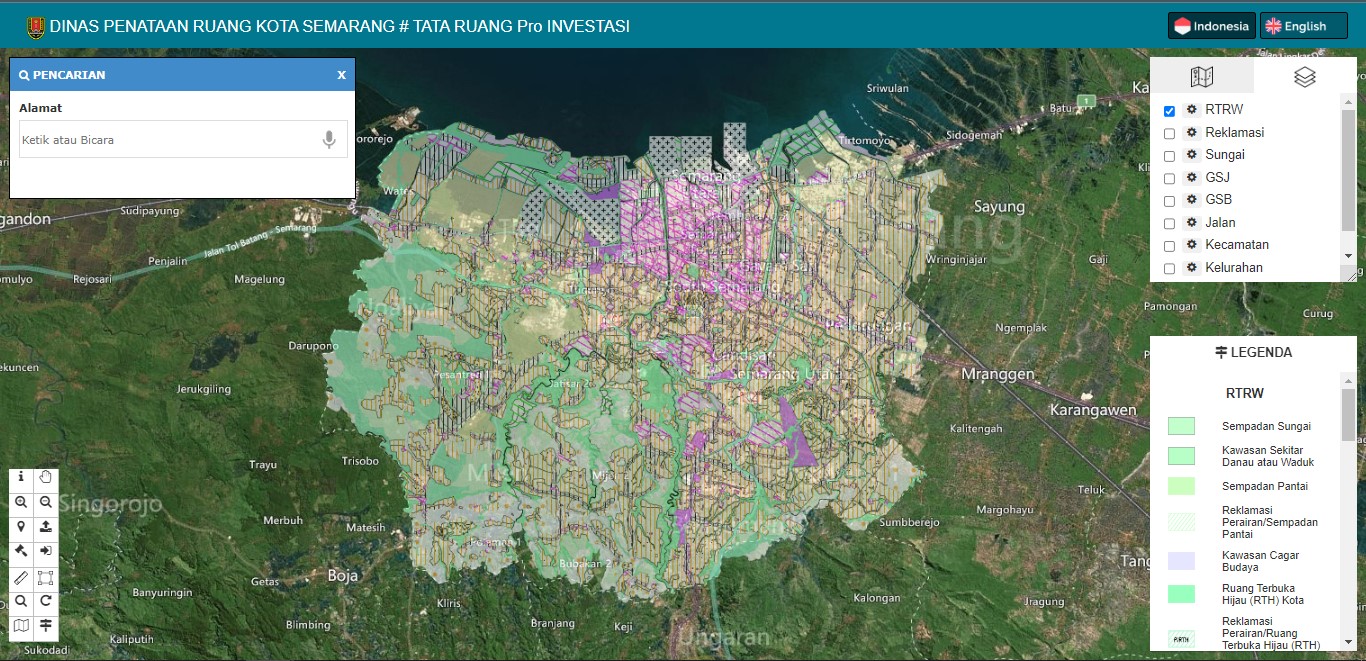Enable the Kecamatan layer checkbox
The height and width of the screenshot is (661, 1366).
pos(1169,246)
